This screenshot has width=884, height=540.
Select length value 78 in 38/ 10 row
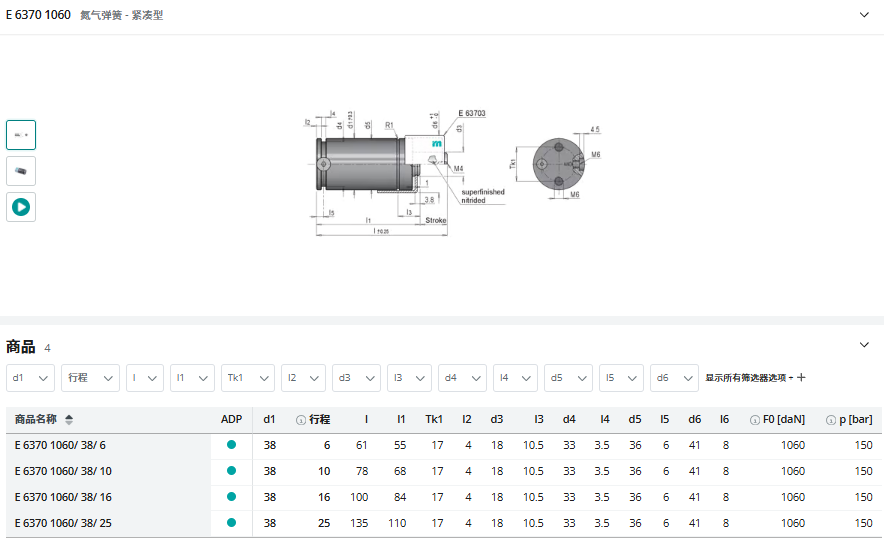[362, 471]
